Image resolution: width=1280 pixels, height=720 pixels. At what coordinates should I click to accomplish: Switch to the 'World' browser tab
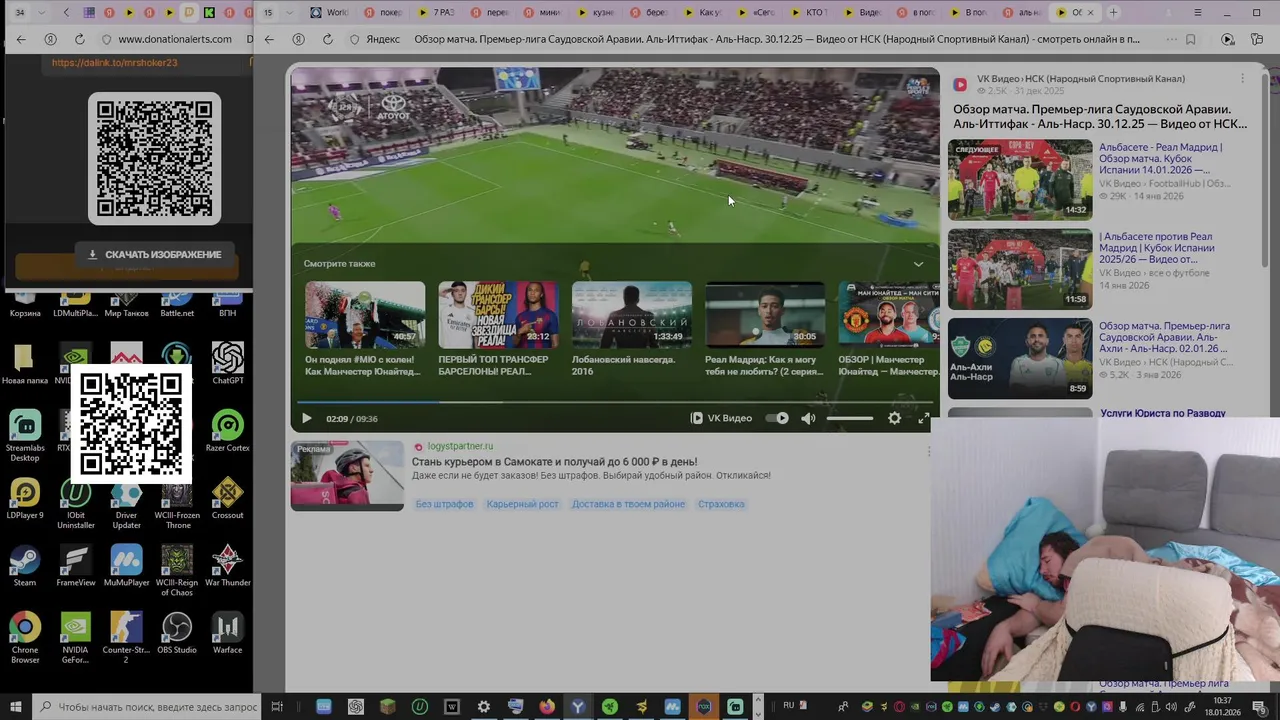(x=329, y=13)
